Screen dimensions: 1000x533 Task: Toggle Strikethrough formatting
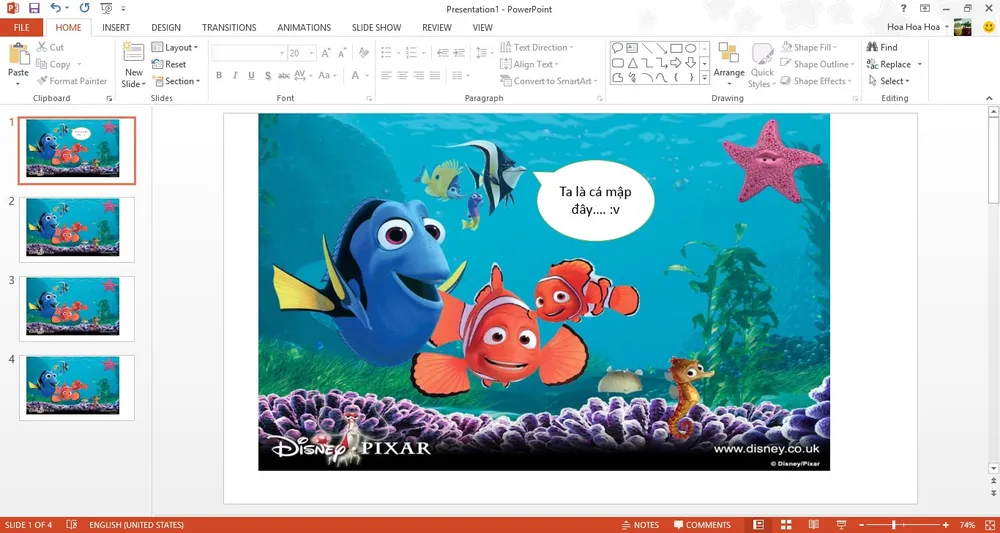tap(284, 75)
